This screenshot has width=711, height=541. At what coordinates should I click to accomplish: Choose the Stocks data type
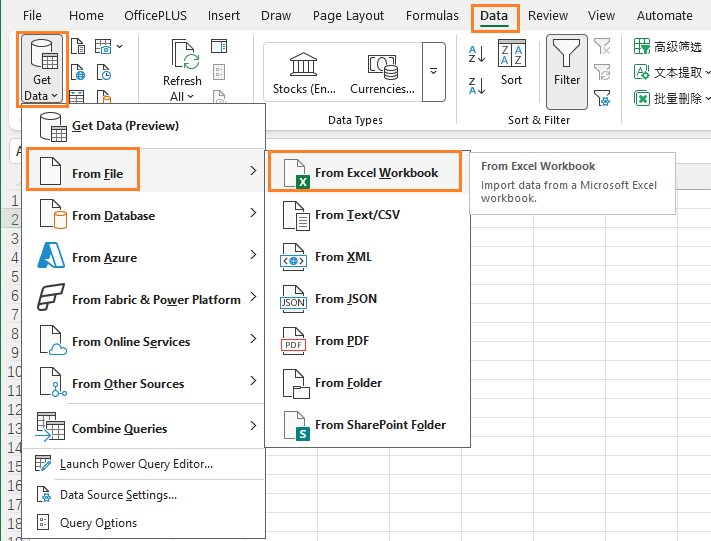tap(304, 73)
